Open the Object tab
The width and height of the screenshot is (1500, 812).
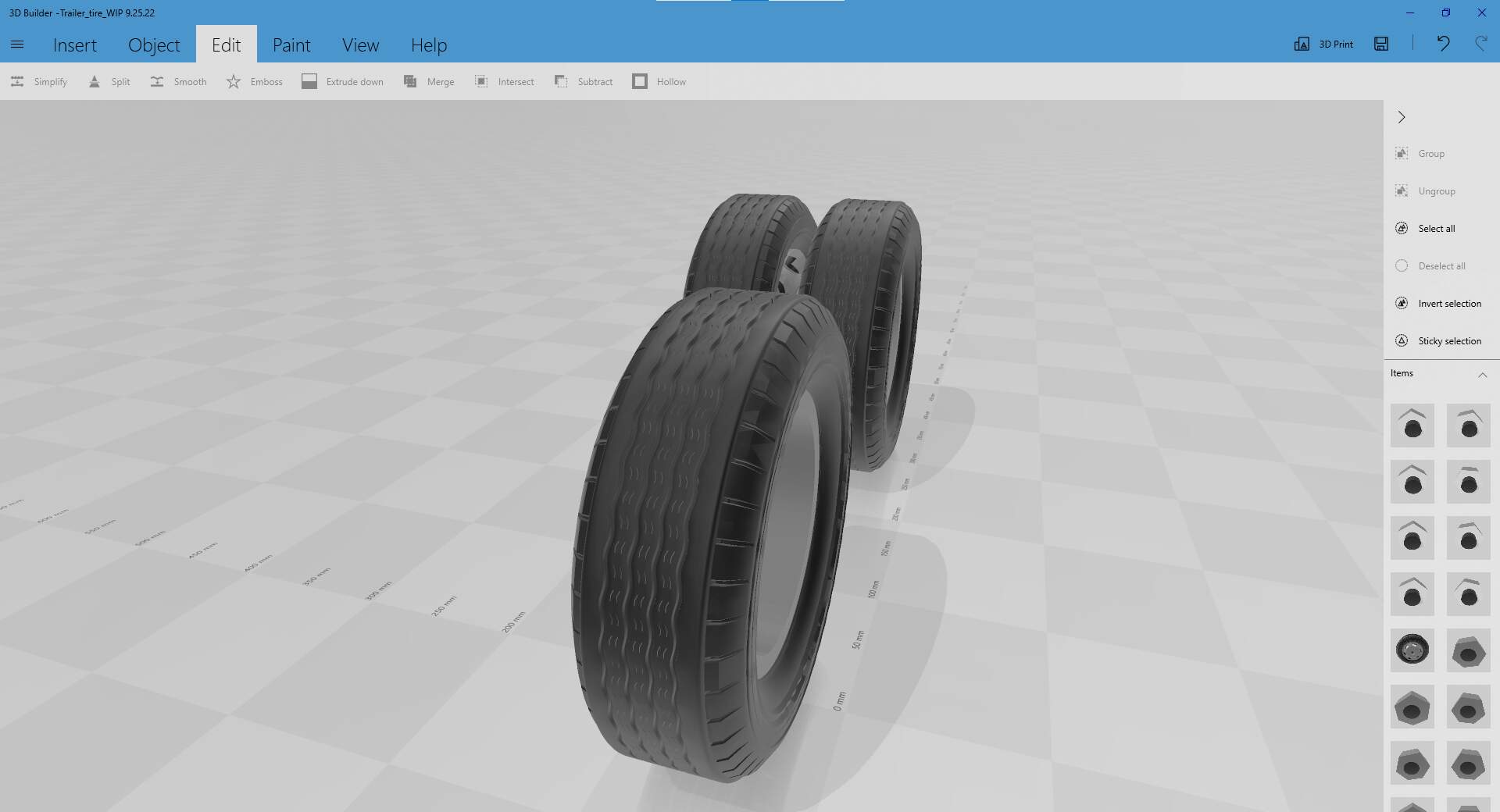154,45
